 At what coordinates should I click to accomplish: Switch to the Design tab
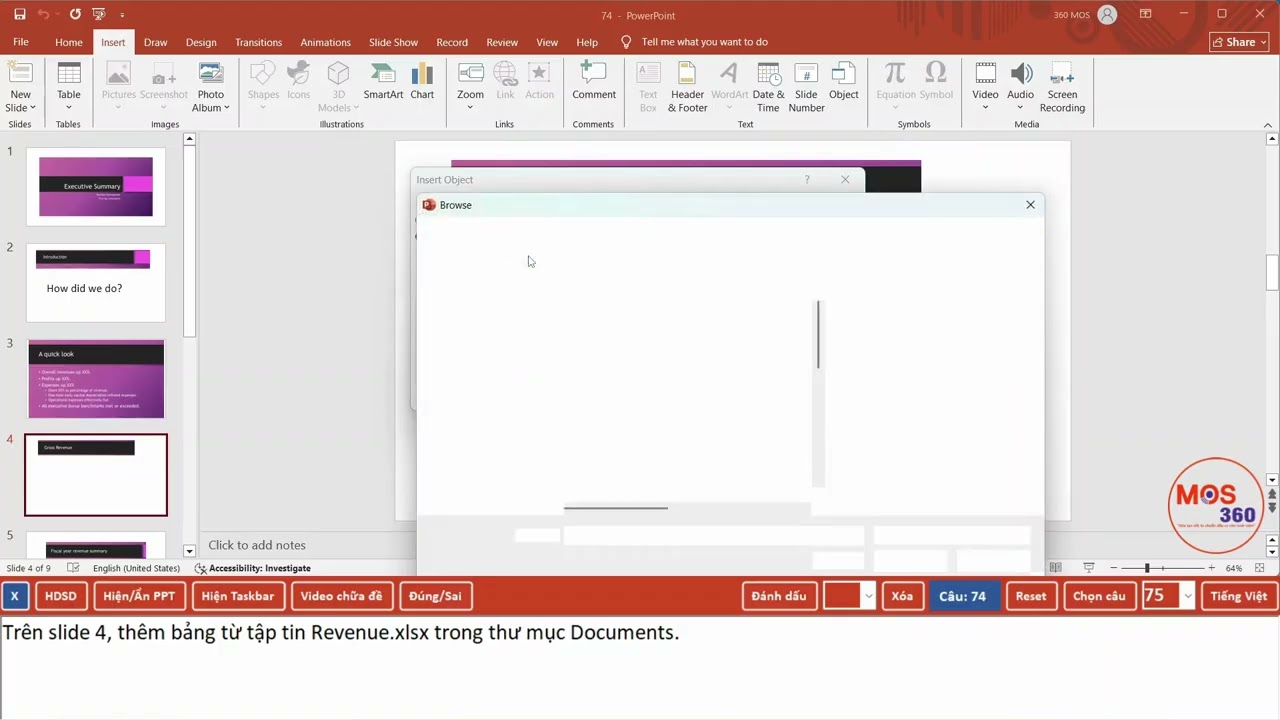(201, 42)
